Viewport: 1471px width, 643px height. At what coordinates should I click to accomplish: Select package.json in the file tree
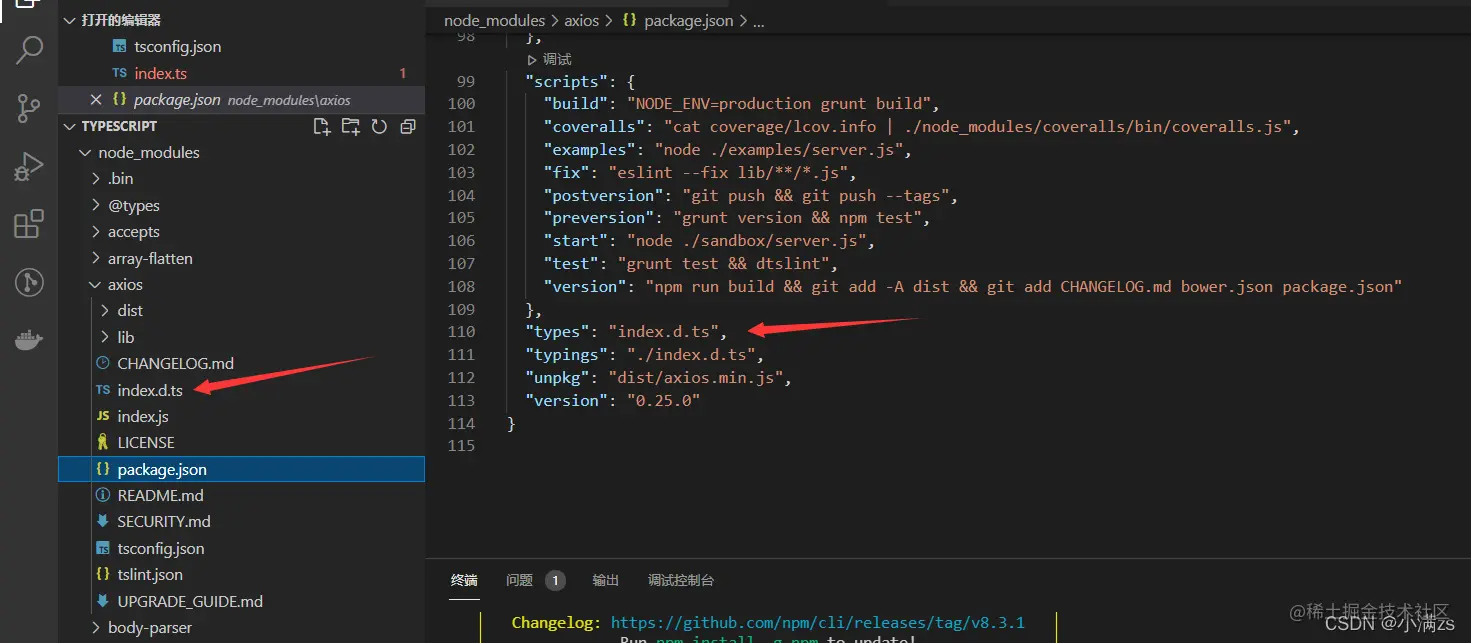[242, 469]
